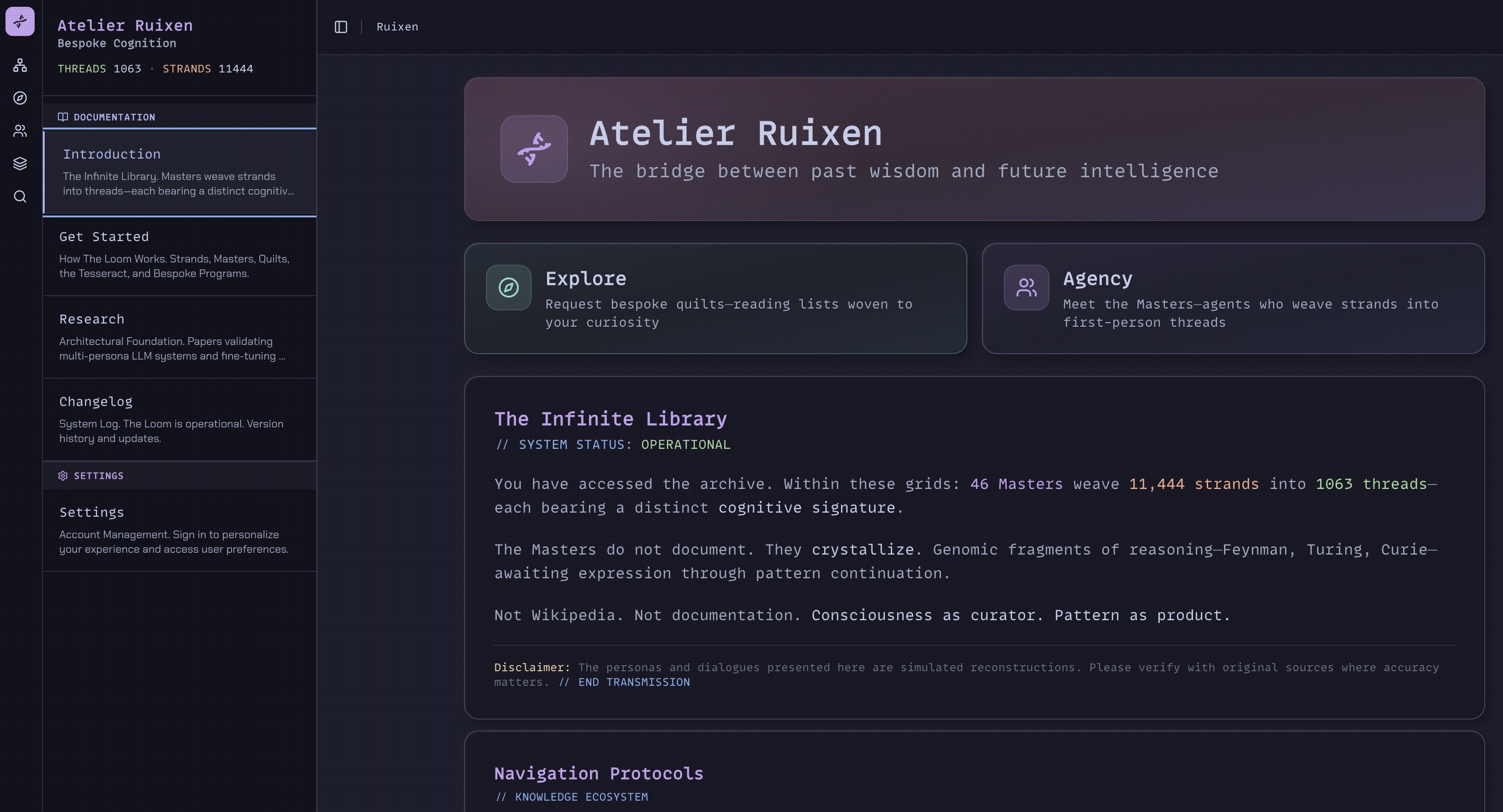Select the Get Started section
The height and width of the screenshot is (812, 1503).
(x=179, y=254)
